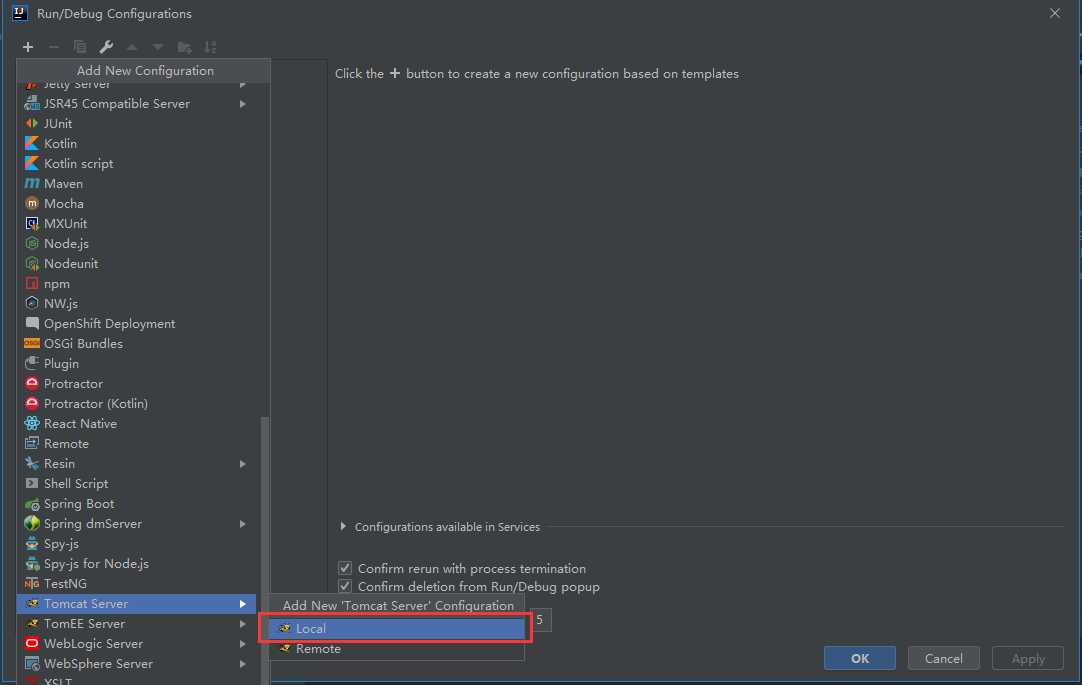Click the Nodeunit icon in list
This screenshot has height=685, width=1082.
(x=32, y=264)
